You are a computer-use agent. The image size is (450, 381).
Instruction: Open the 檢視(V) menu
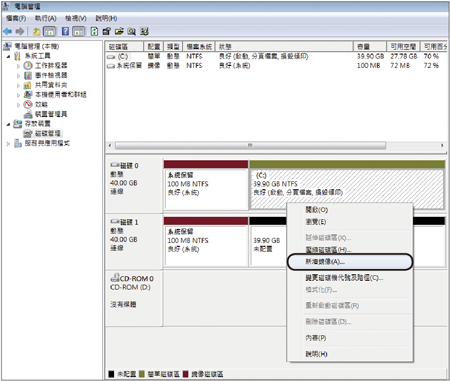pos(76,18)
